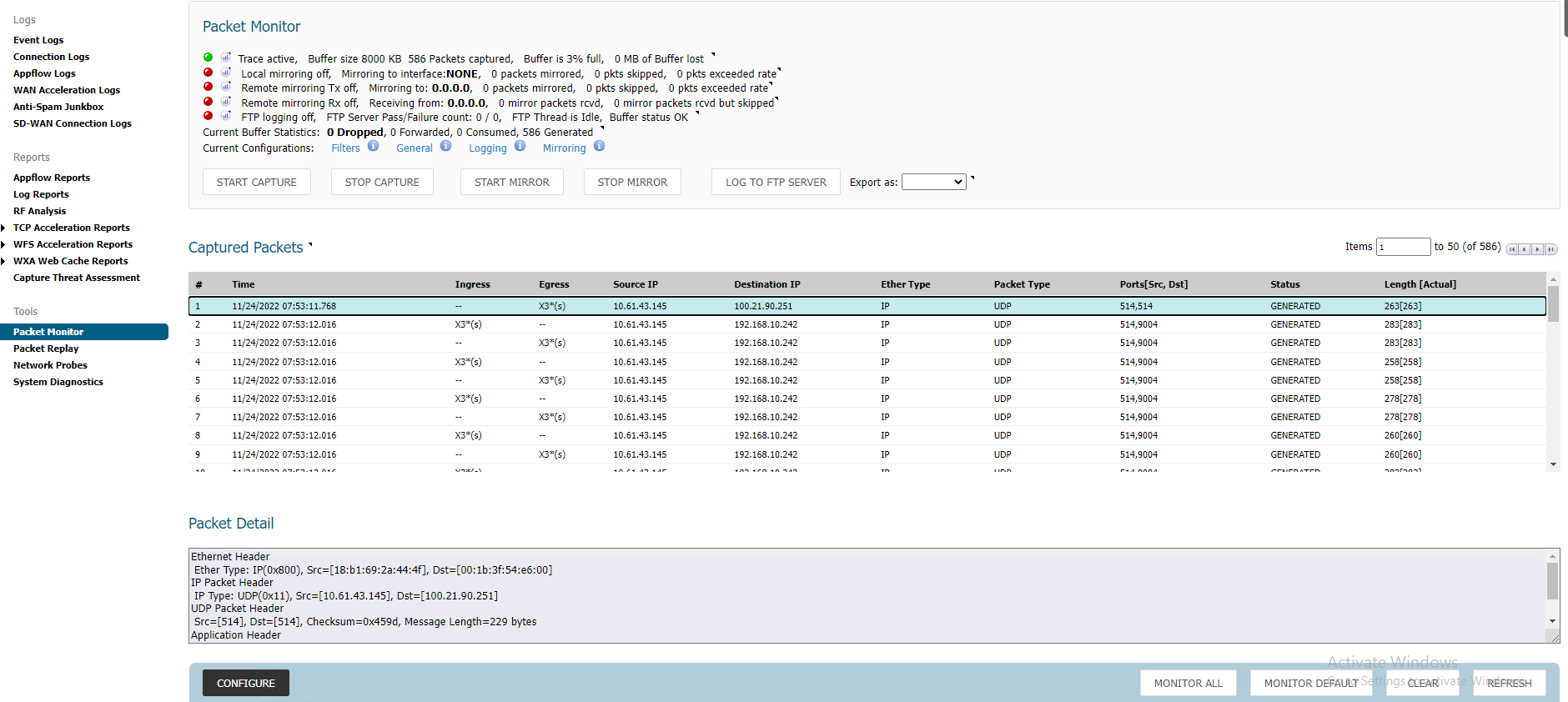Jump to the first page of captured packets

[x=1511, y=249]
